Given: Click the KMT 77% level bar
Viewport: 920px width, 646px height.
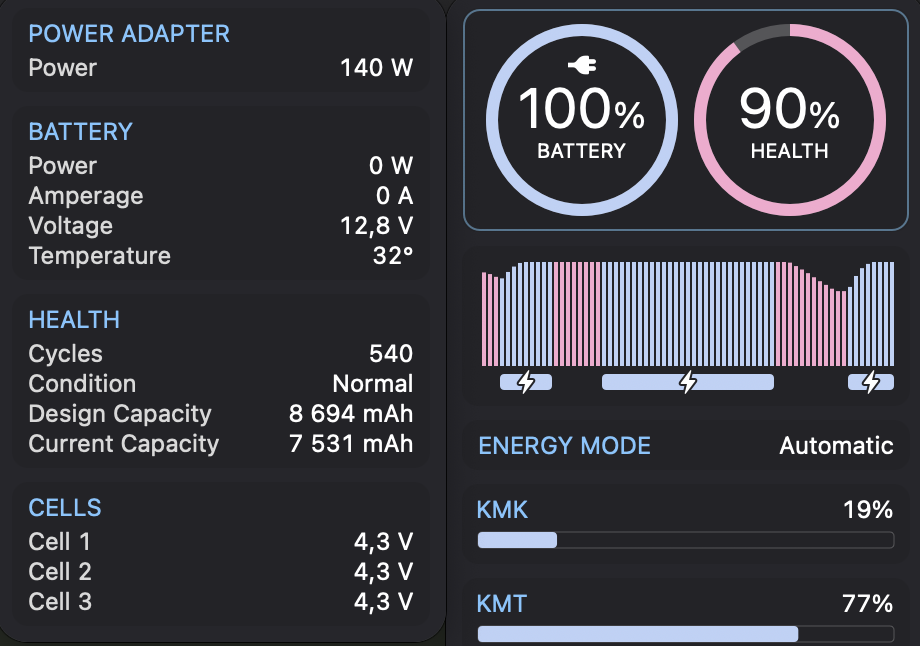Looking at the screenshot, I should pyautogui.click(x=685, y=634).
